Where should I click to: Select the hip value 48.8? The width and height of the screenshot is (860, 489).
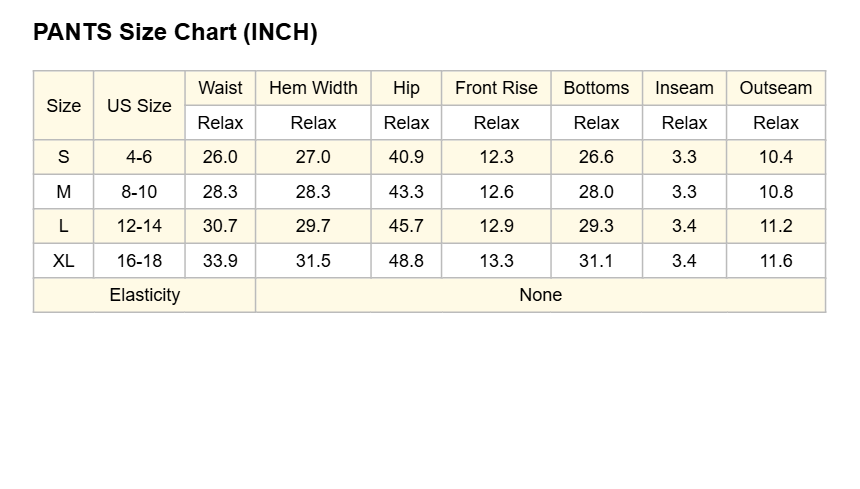[x=406, y=260]
